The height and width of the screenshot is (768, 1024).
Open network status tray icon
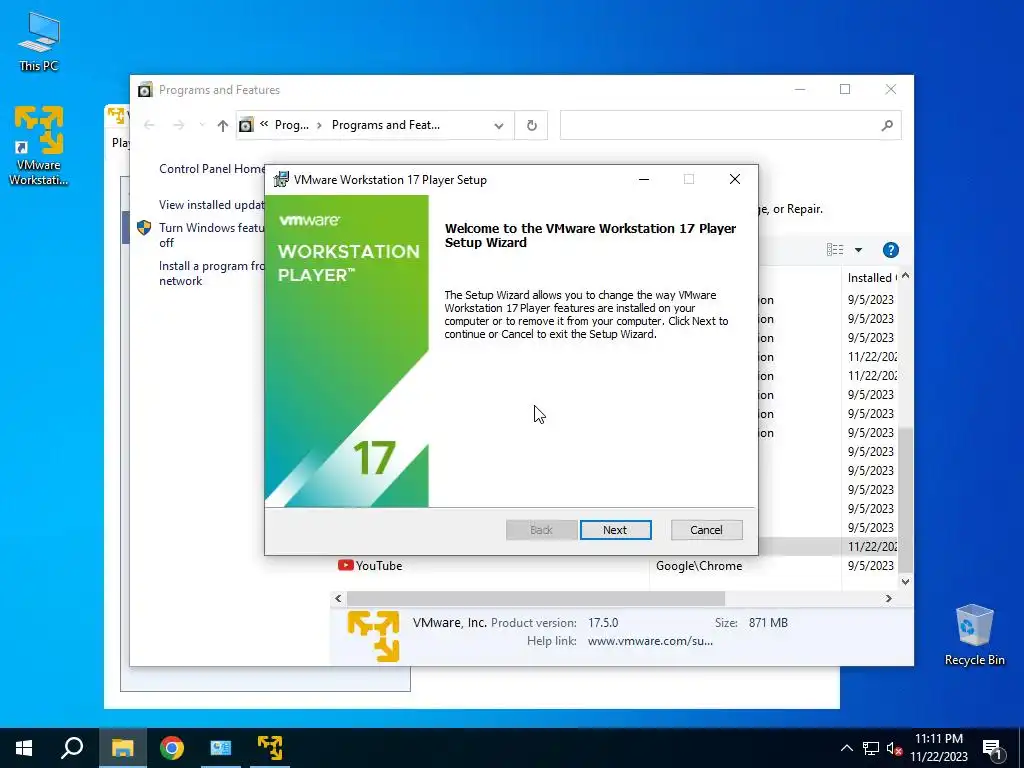tap(871, 748)
